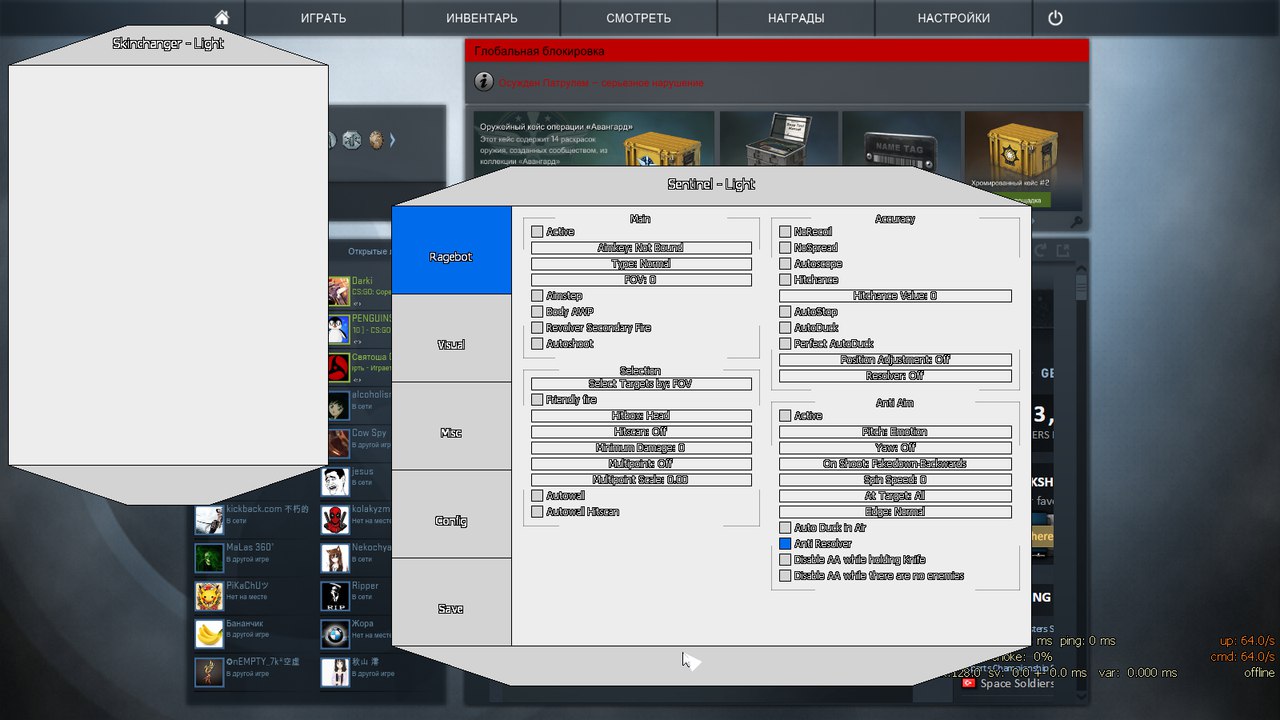Image resolution: width=1280 pixels, height=720 pixels.
Task: Open the Pitch: Emotion selector
Action: (895, 432)
